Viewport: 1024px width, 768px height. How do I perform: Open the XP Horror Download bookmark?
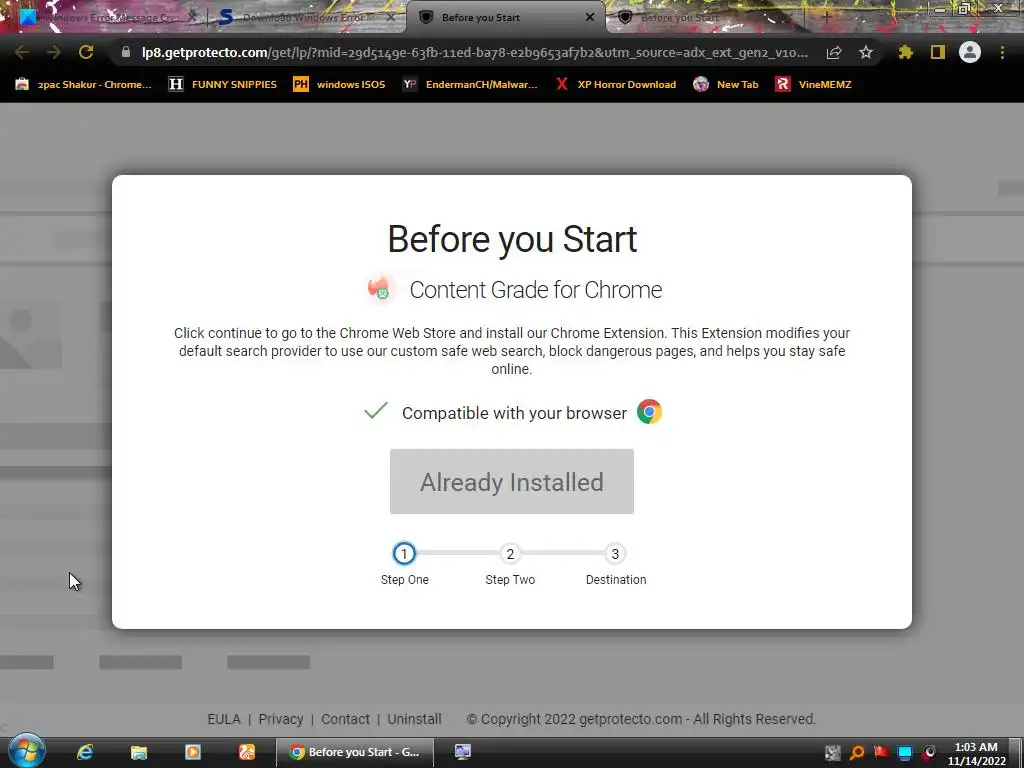pos(615,84)
